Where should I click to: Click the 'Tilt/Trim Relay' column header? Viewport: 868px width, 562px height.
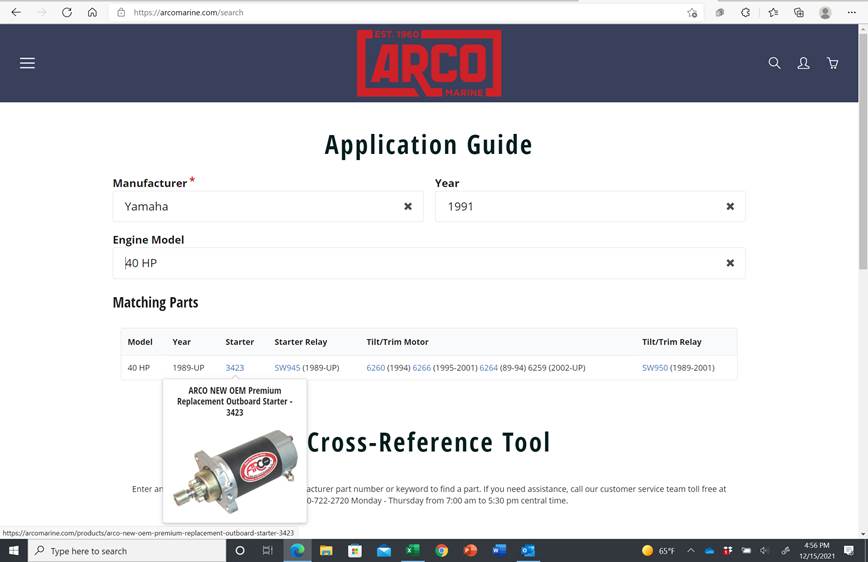point(671,342)
